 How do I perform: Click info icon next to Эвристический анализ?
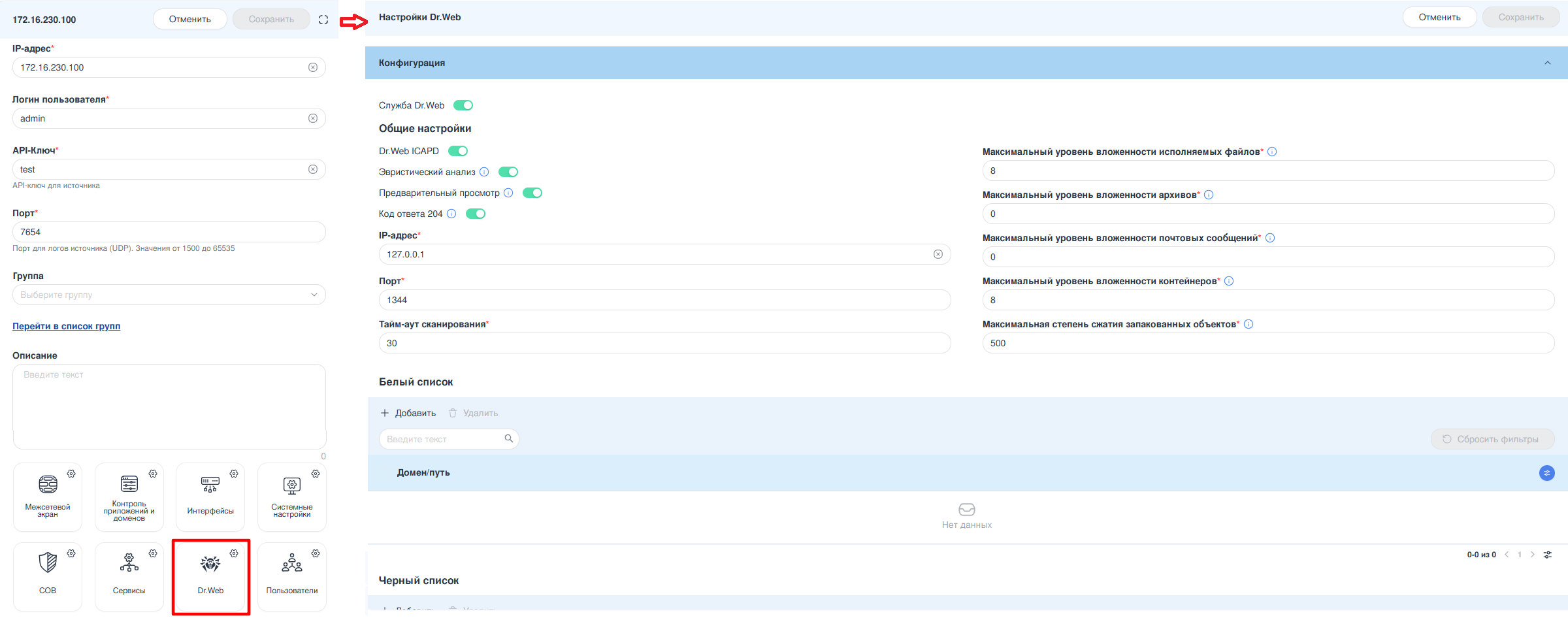(x=484, y=172)
